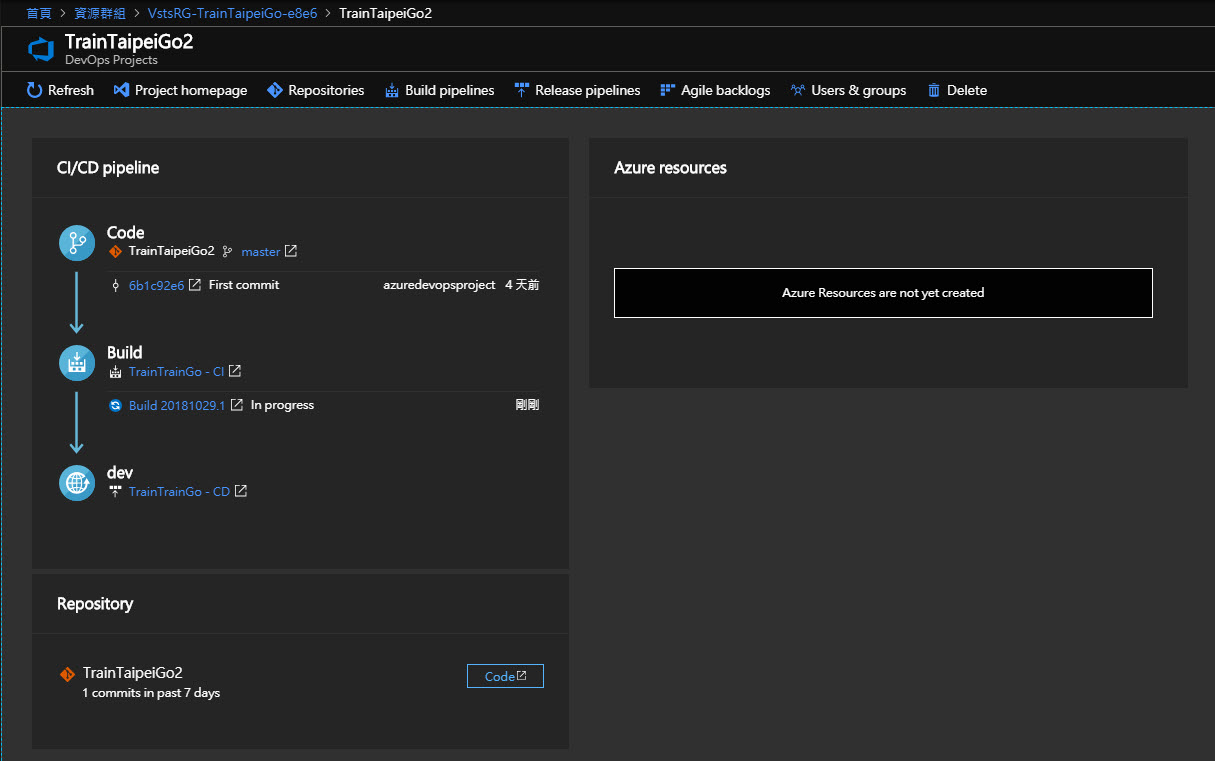
Task: Click 'Build' stage heading
Action: [x=125, y=352]
